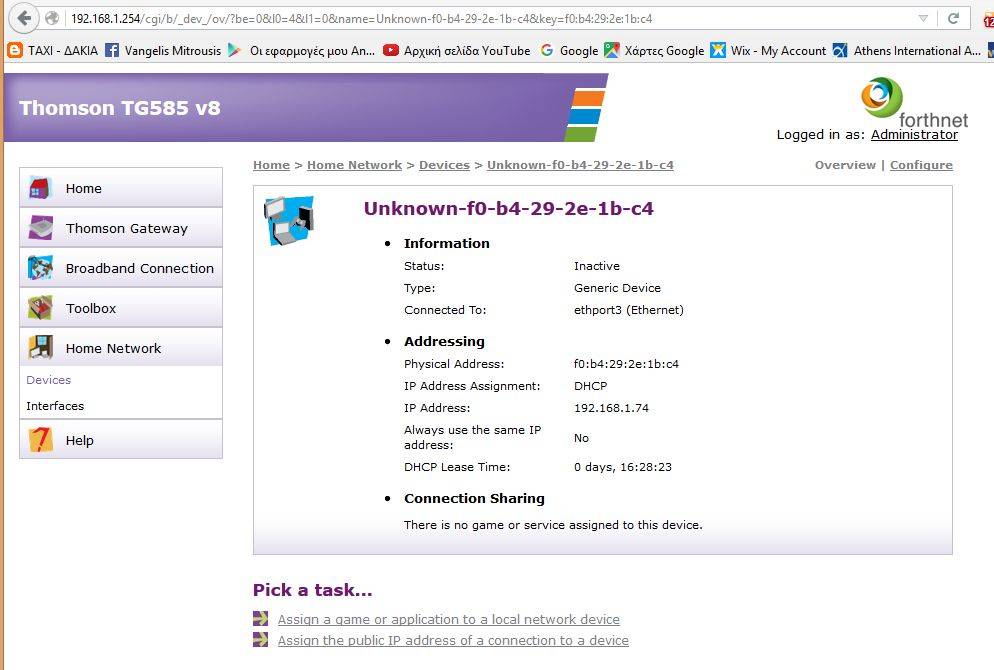The width and height of the screenshot is (994, 670).
Task: Click the Toolbox icon in sidebar
Action: (x=40, y=307)
